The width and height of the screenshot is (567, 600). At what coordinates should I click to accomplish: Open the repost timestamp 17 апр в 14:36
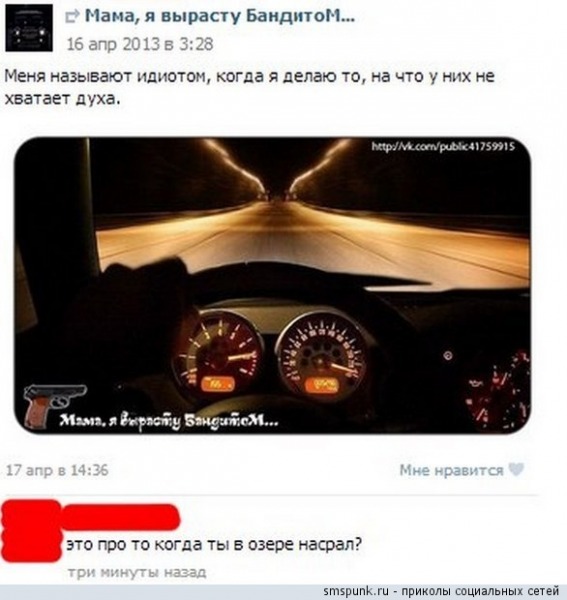point(57,470)
